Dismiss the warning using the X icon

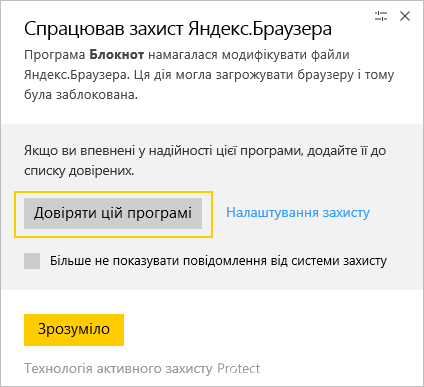[x=405, y=16]
